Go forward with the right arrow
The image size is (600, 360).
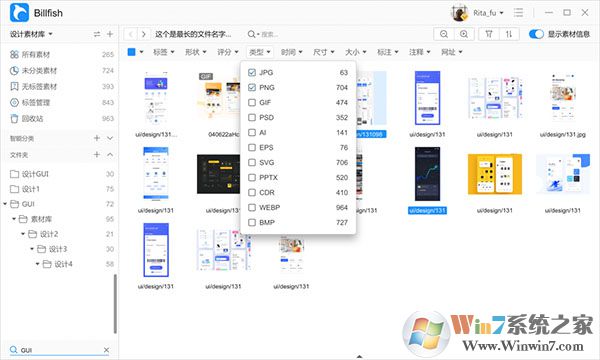[143, 34]
